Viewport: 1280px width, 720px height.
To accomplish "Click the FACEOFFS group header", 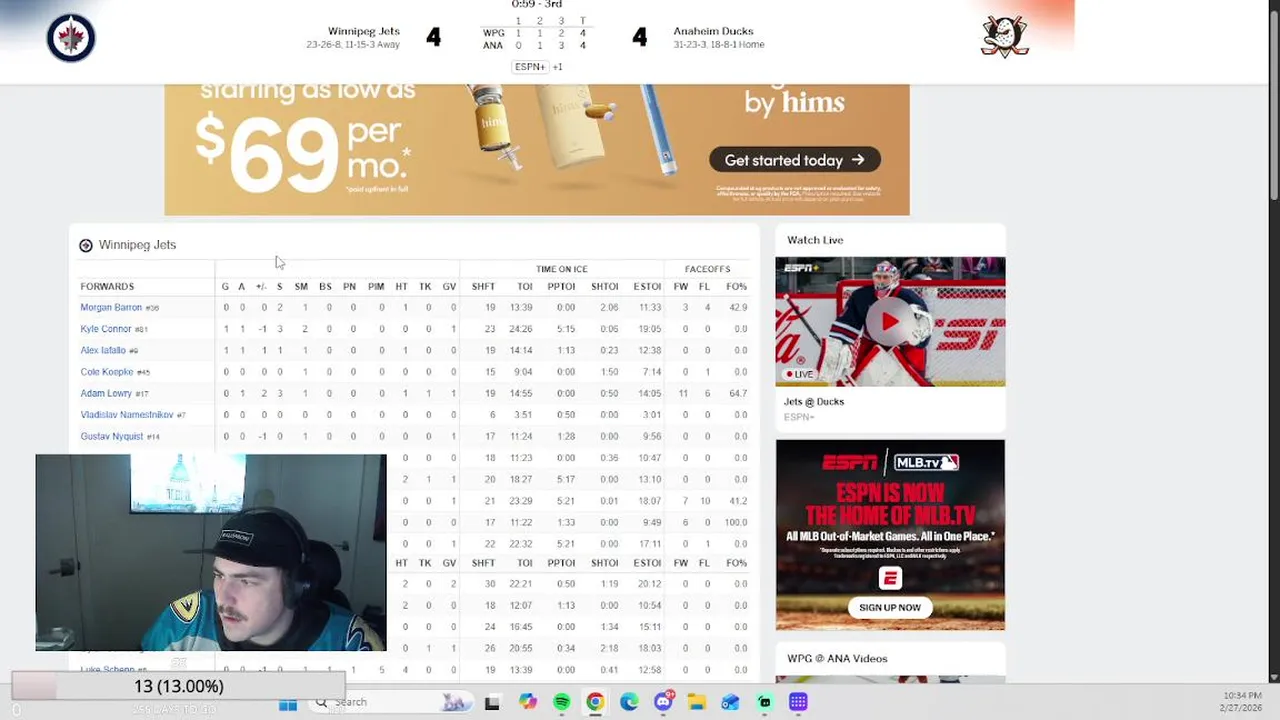I will (x=707, y=269).
